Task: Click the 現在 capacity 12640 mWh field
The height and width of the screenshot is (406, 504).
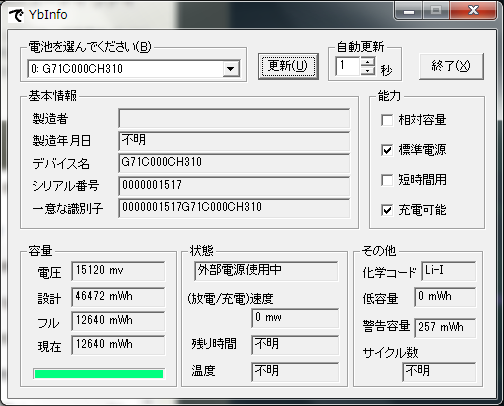Action: click(118, 345)
